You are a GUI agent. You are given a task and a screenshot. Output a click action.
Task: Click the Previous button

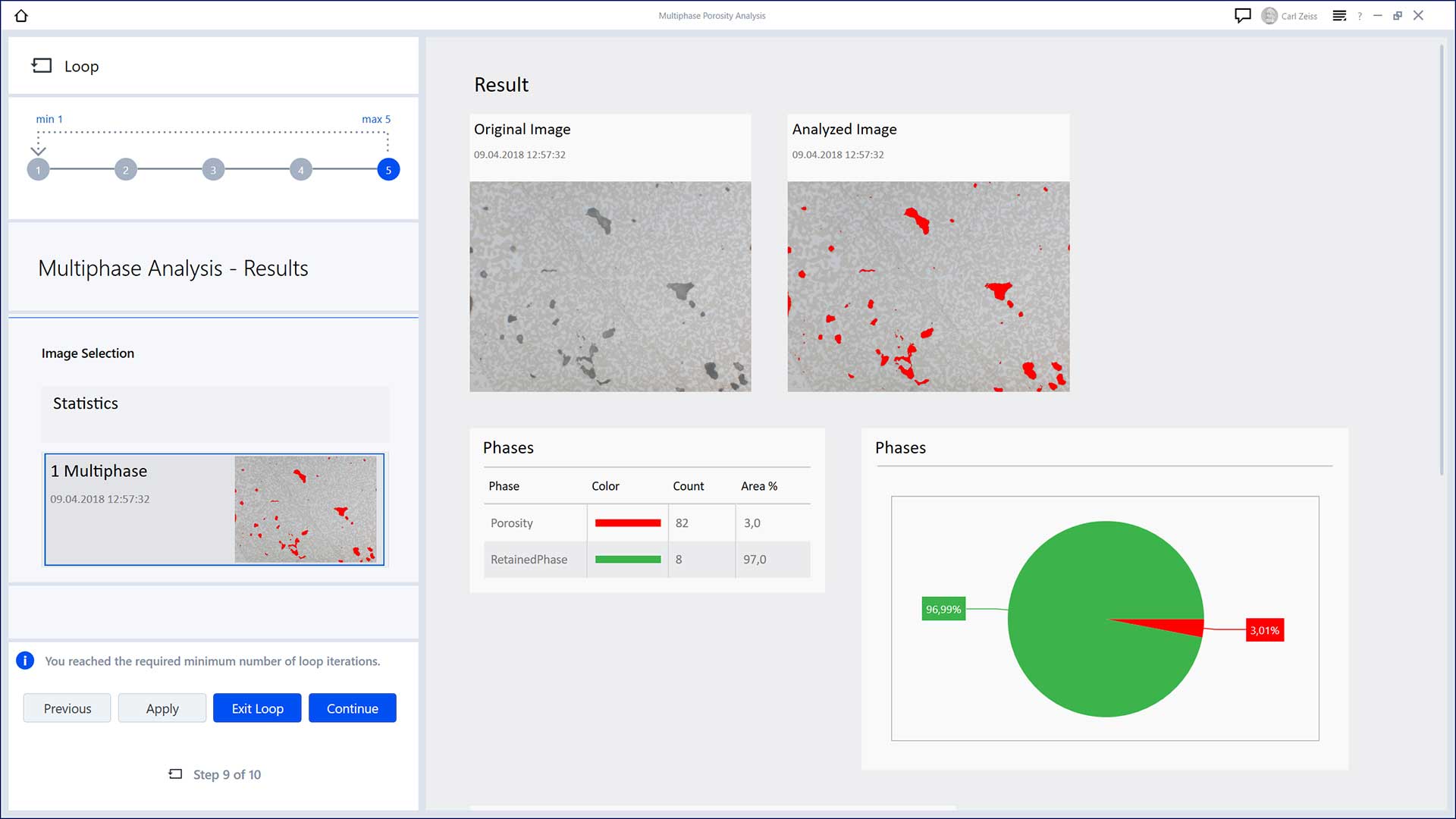[67, 708]
